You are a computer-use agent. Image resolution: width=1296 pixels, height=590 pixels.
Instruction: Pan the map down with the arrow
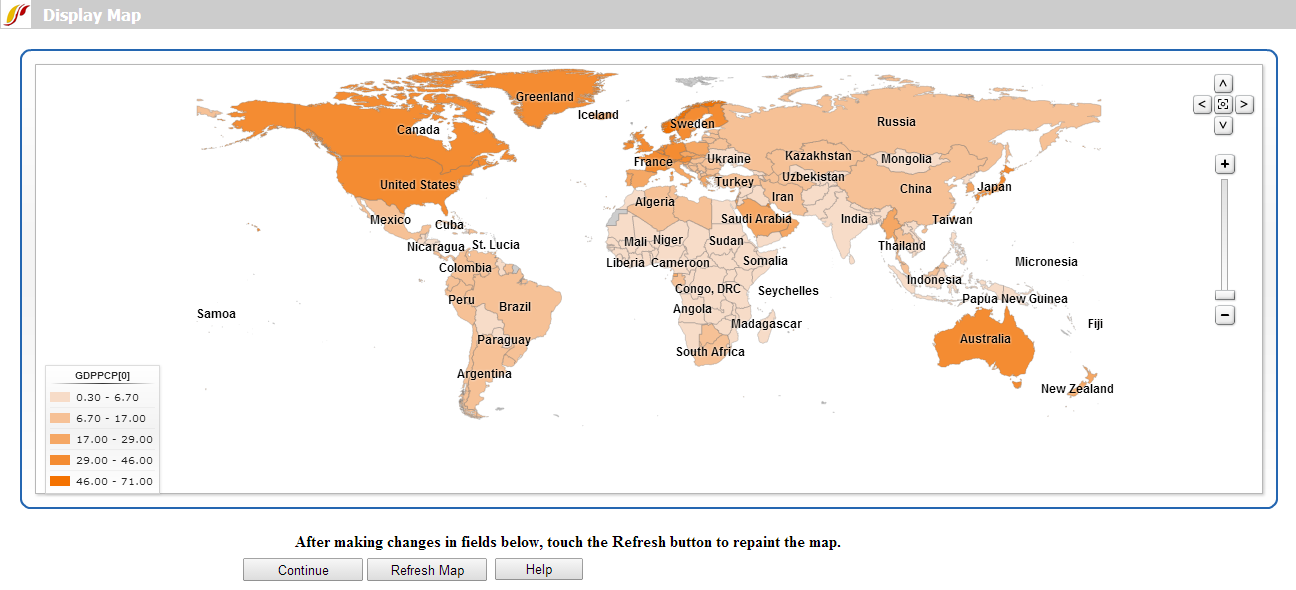(1223, 126)
